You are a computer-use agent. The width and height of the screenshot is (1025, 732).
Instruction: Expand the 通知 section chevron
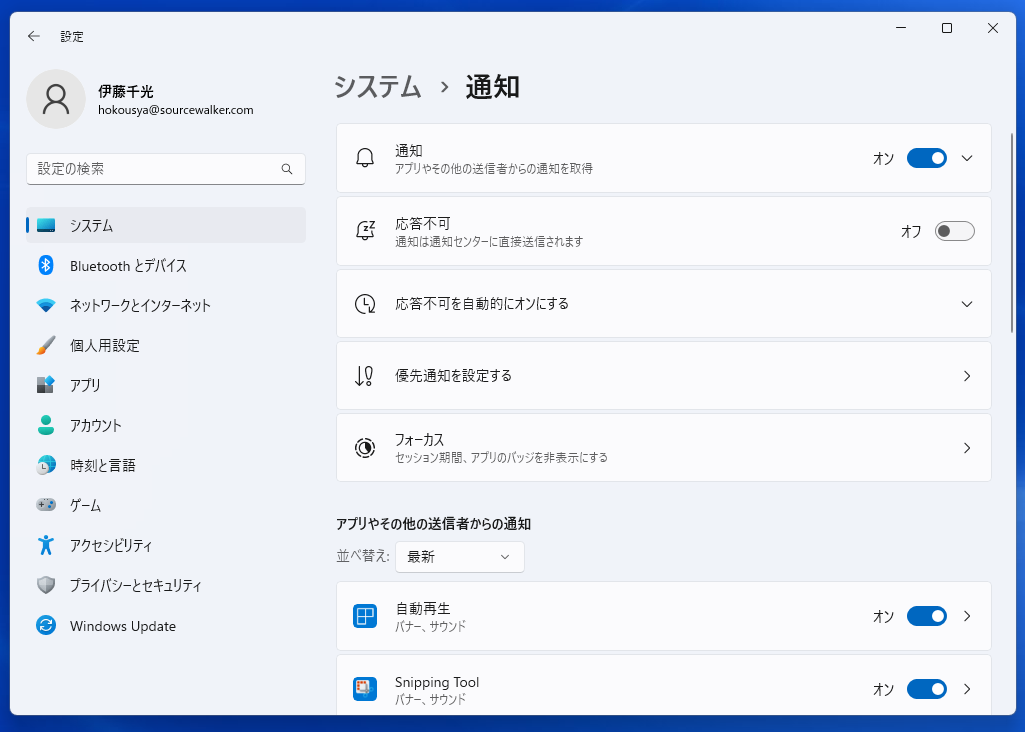tap(966, 158)
